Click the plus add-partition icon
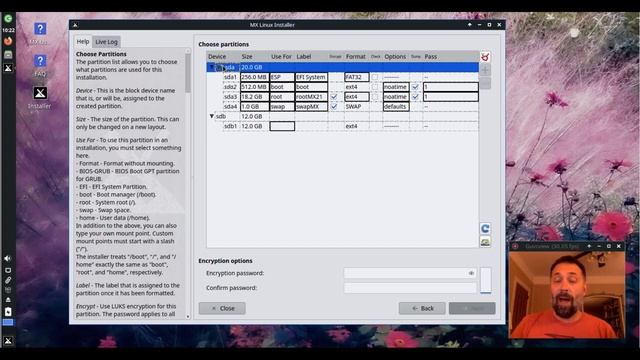Viewport: 640px width, 360px height. 485,70
